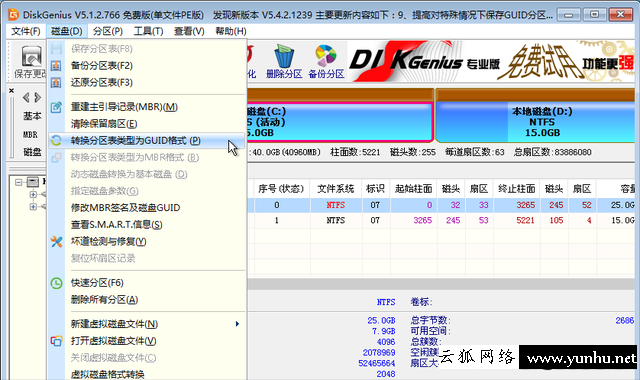Open the 文件(F) menu
The width and height of the screenshot is (640, 380).
tap(26, 31)
